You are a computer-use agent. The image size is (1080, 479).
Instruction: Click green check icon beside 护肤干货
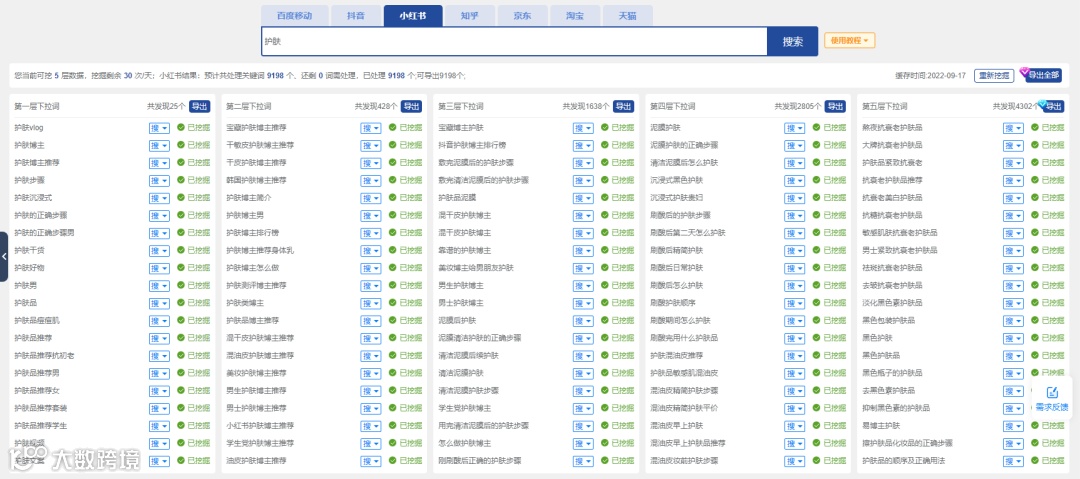(181, 250)
